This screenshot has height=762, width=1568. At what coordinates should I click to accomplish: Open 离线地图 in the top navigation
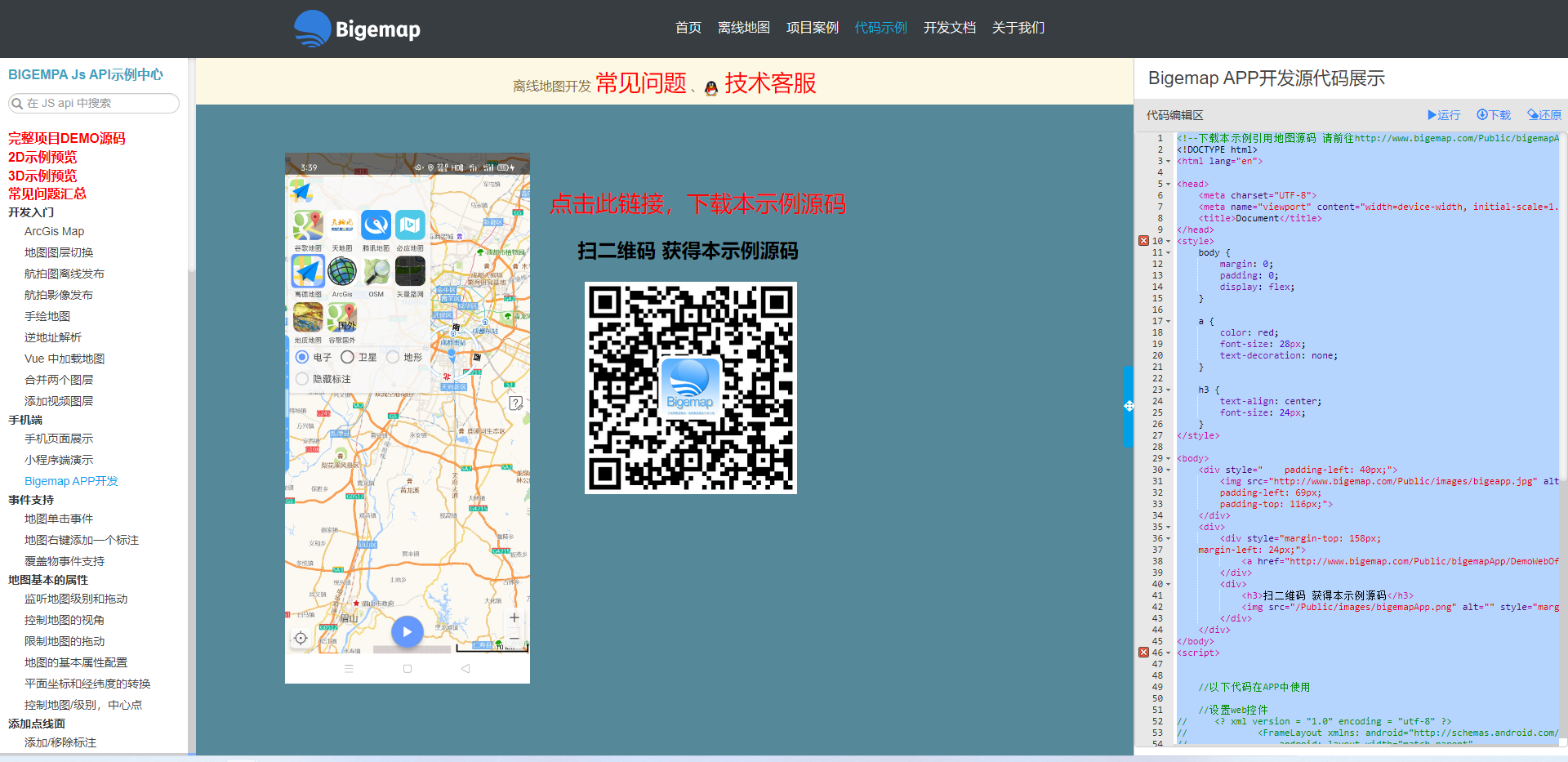point(744,28)
